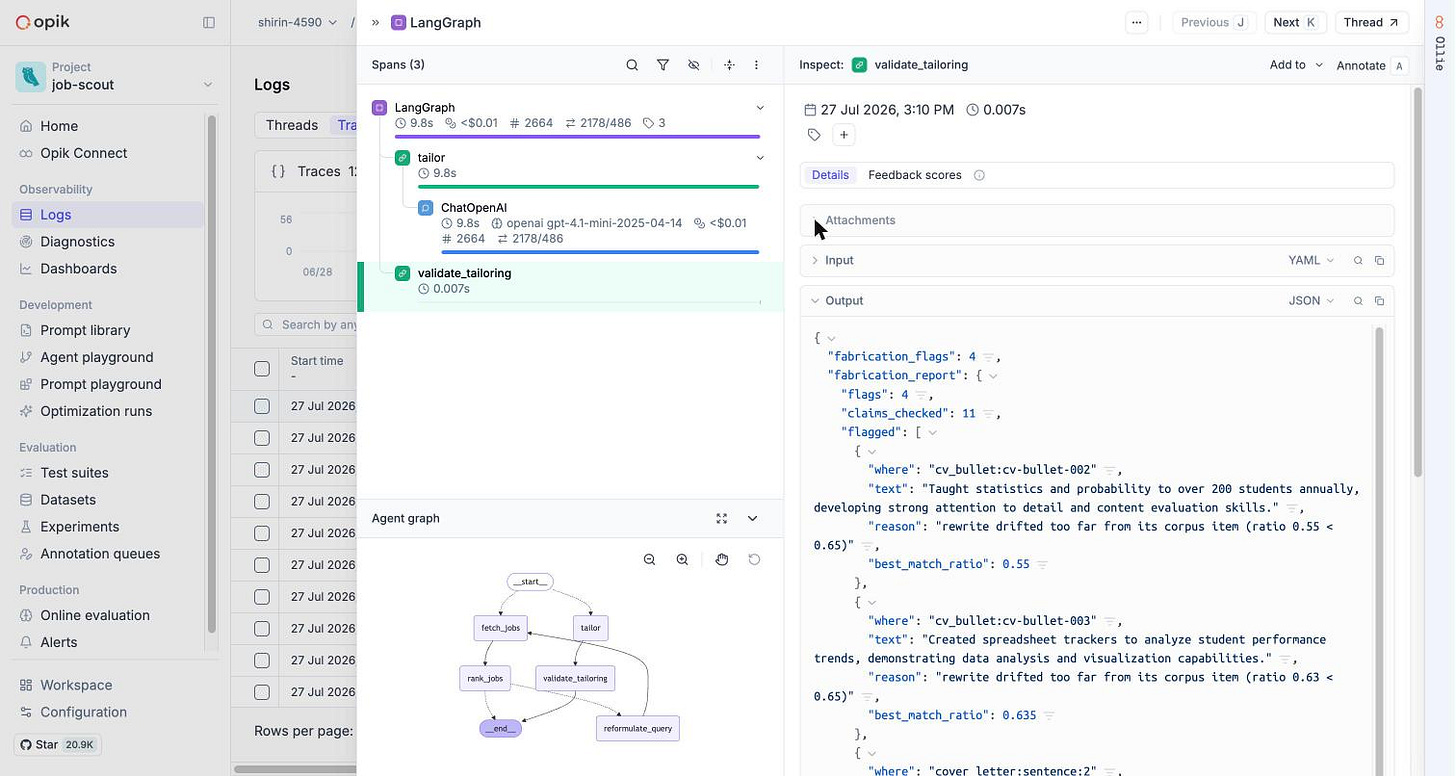The width and height of the screenshot is (1456, 776).
Task: Open the Thread view button
Action: (x=1372, y=22)
